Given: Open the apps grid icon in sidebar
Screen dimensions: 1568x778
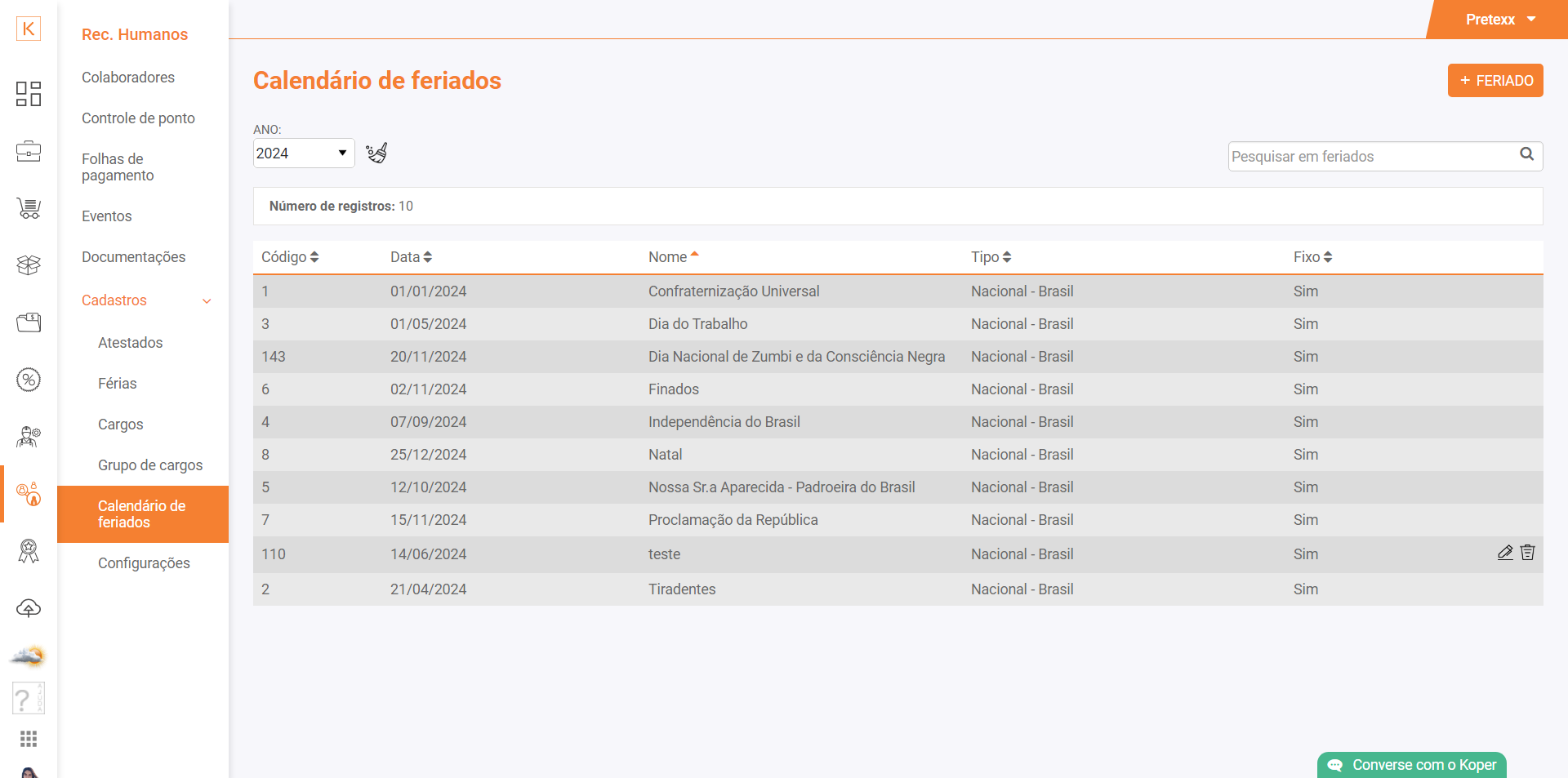Looking at the screenshot, I should click(29, 739).
